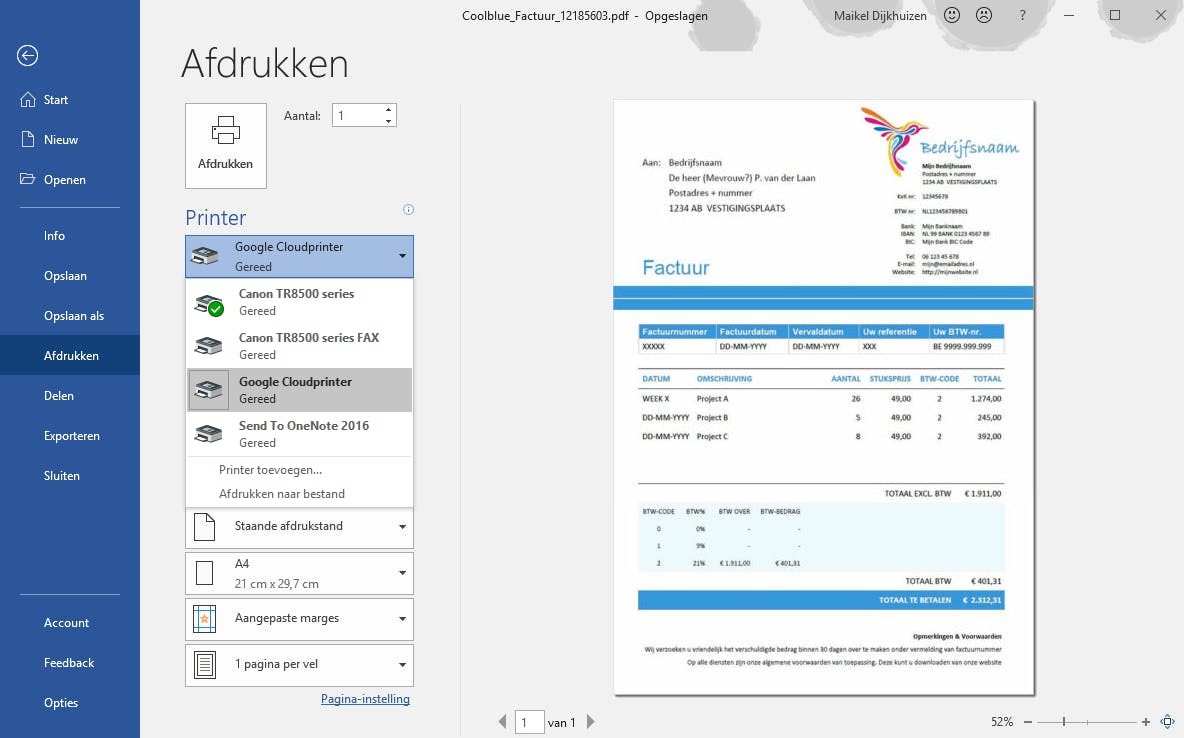Viewport: 1184px width, 738px height.
Task: Open the Opslaan als sidebar item
Action: [x=69, y=316]
